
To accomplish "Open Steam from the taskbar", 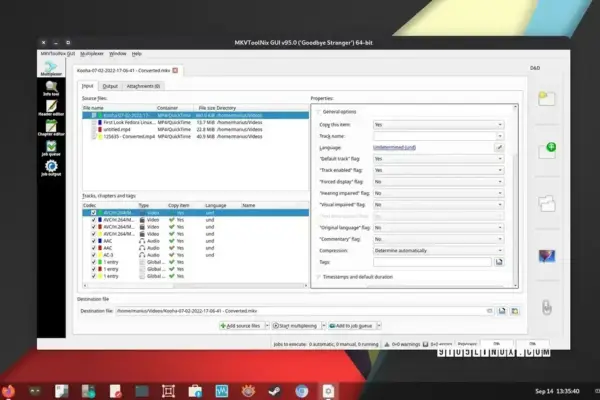I will [x=274, y=391].
